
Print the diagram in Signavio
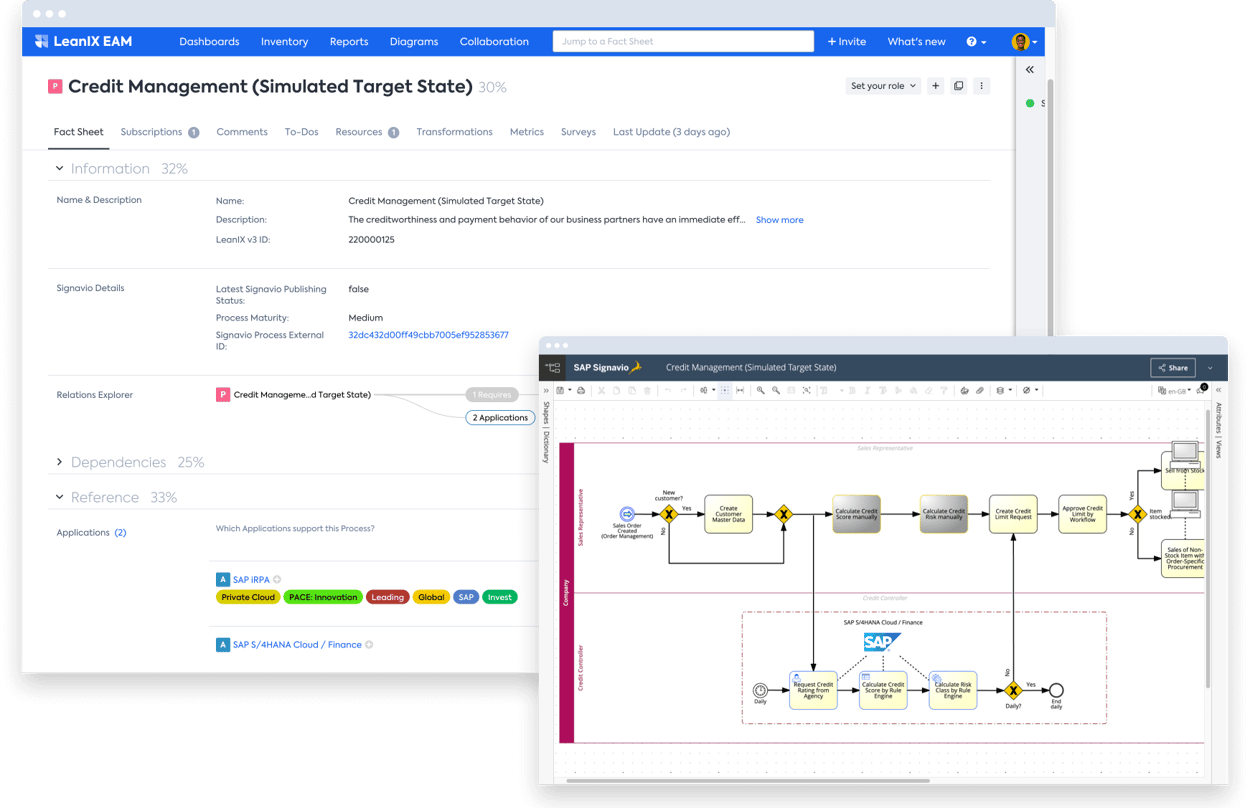coord(582,390)
